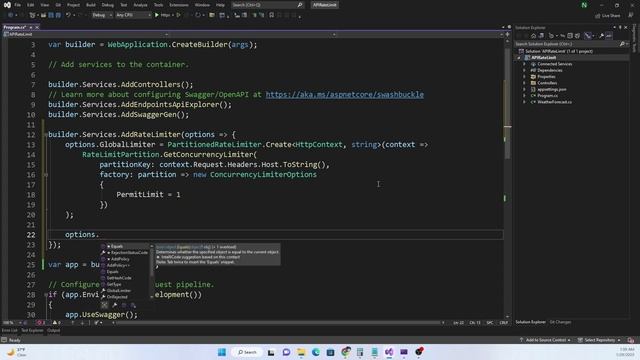This screenshot has width=640, height=360.
Task: Toggle Show All Files in Solution Explorer
Action: coord(577,36)
